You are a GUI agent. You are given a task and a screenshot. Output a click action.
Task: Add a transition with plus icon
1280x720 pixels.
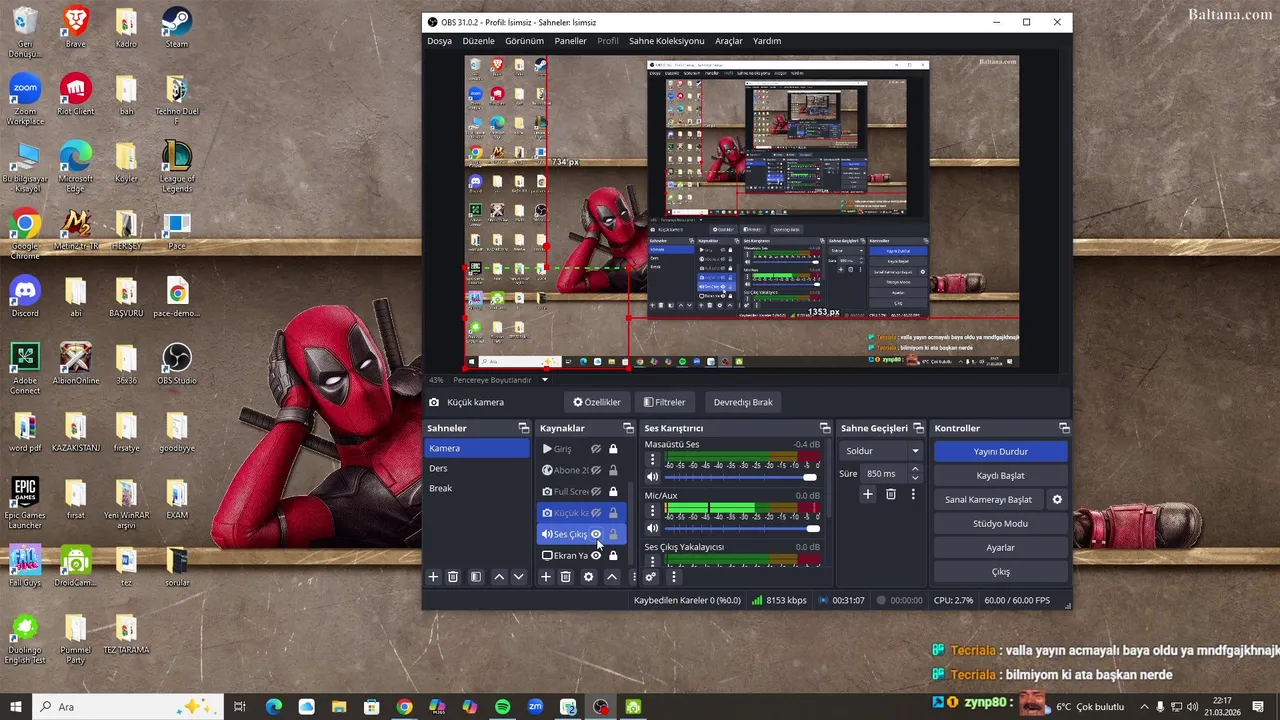(x=868, y=494)
